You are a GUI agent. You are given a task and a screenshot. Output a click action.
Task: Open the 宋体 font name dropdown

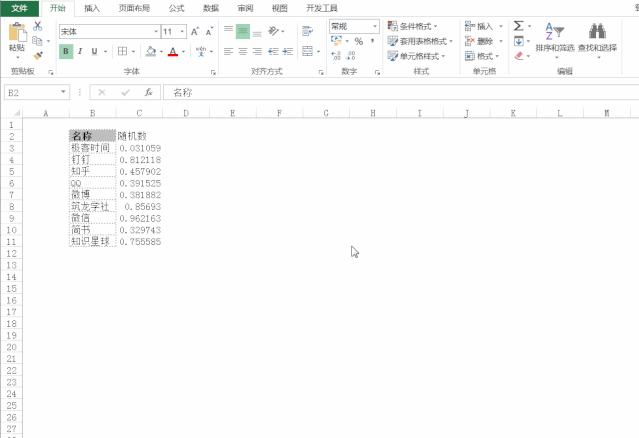[156, 32]
